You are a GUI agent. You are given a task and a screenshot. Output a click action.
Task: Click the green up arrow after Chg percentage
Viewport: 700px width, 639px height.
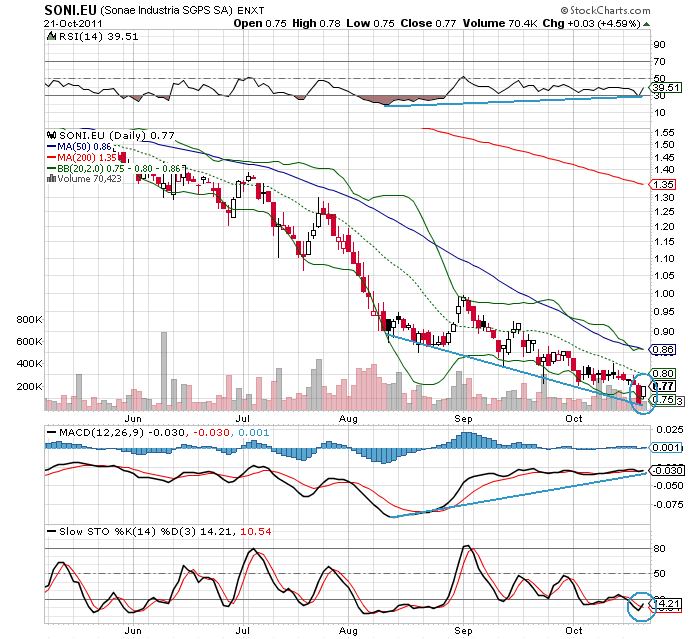(x=646, y=24)
